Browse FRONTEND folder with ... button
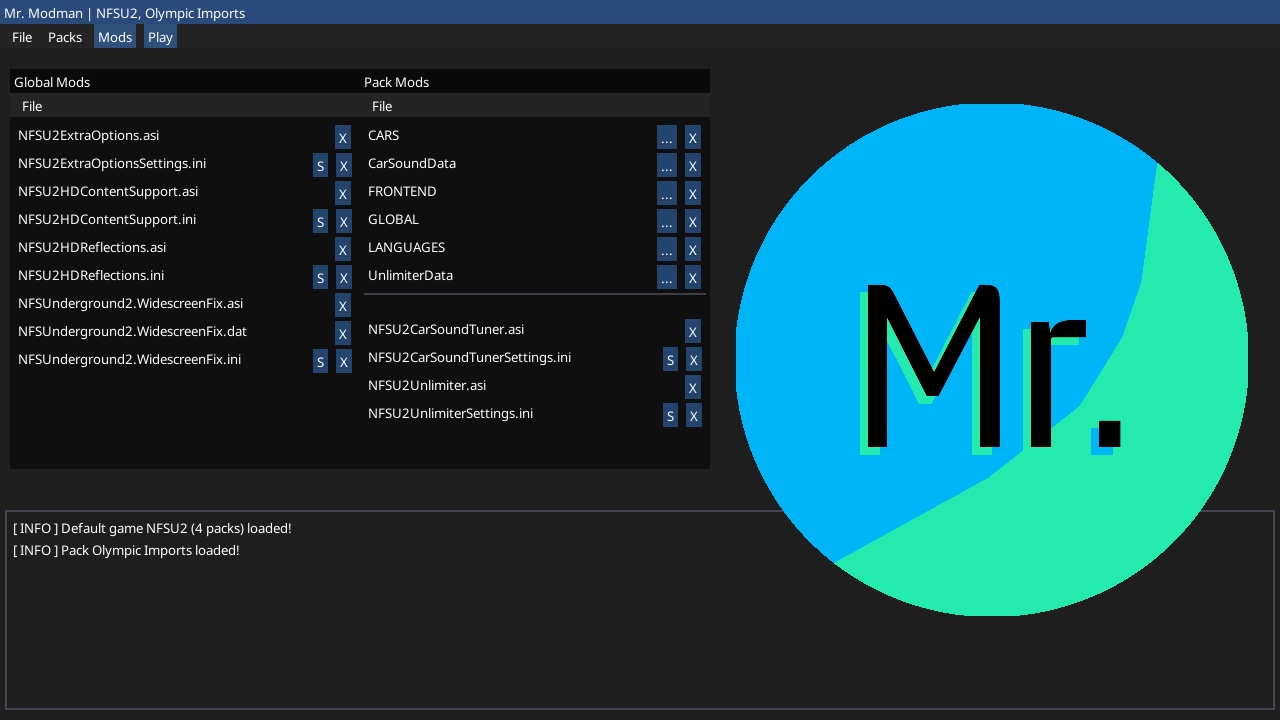1280x720 pixels. [667, 194]
